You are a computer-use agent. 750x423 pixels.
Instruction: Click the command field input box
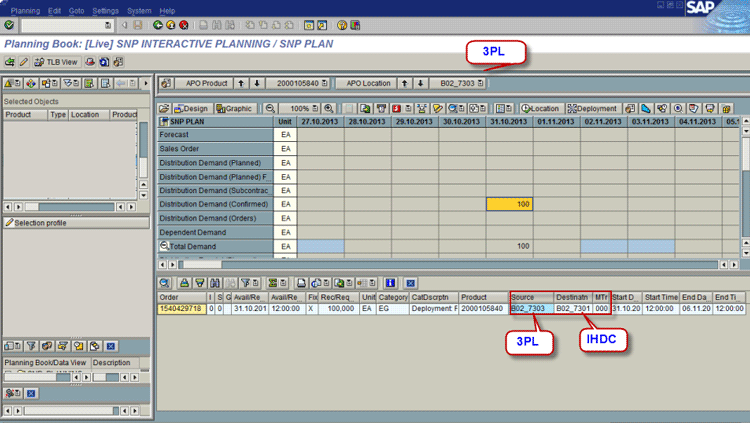pyautogui.click(x=66, y=25)
